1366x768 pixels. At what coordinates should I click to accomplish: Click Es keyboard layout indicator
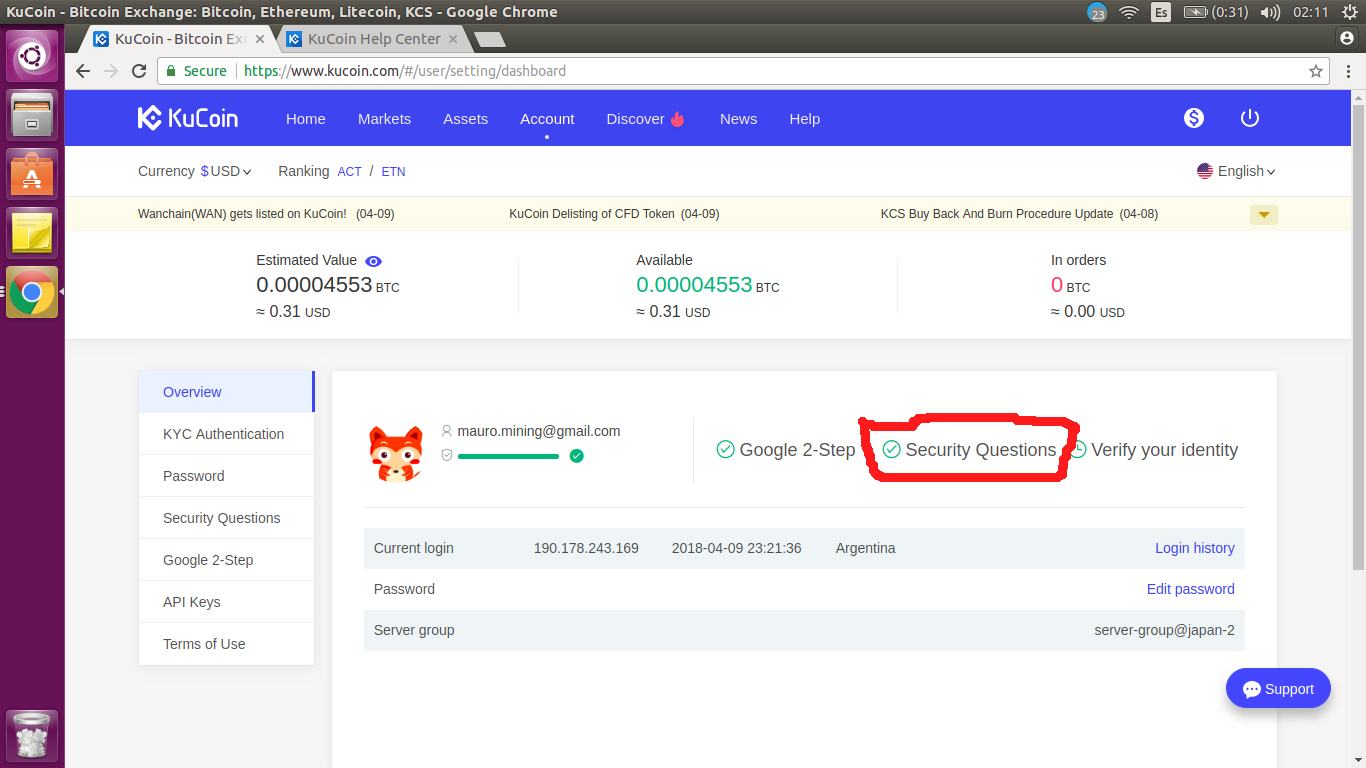(x=1161, y=12)
